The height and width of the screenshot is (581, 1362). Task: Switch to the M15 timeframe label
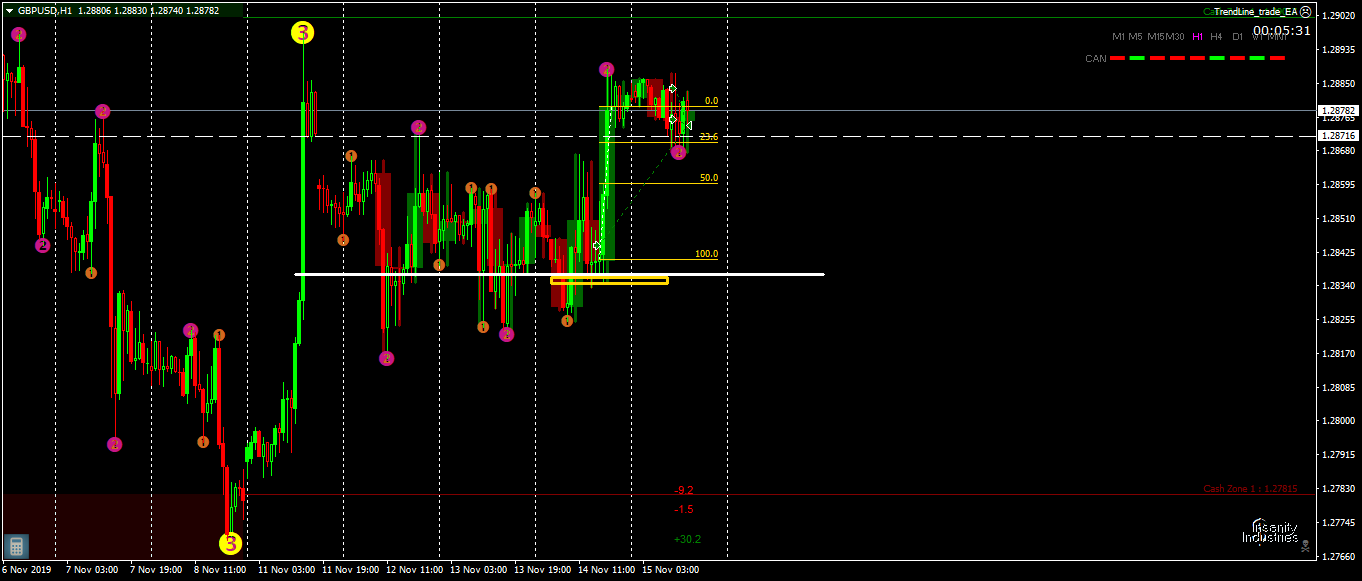click(x=1156, y=36)
